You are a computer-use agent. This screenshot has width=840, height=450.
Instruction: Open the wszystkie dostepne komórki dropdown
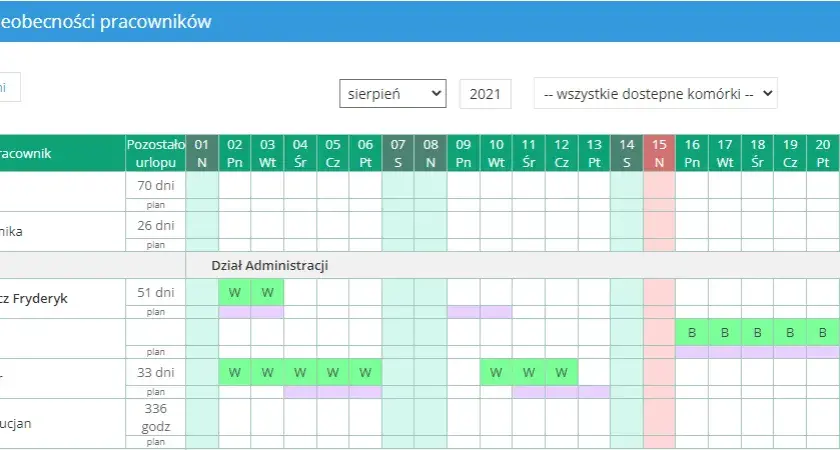tap(655, 94)
